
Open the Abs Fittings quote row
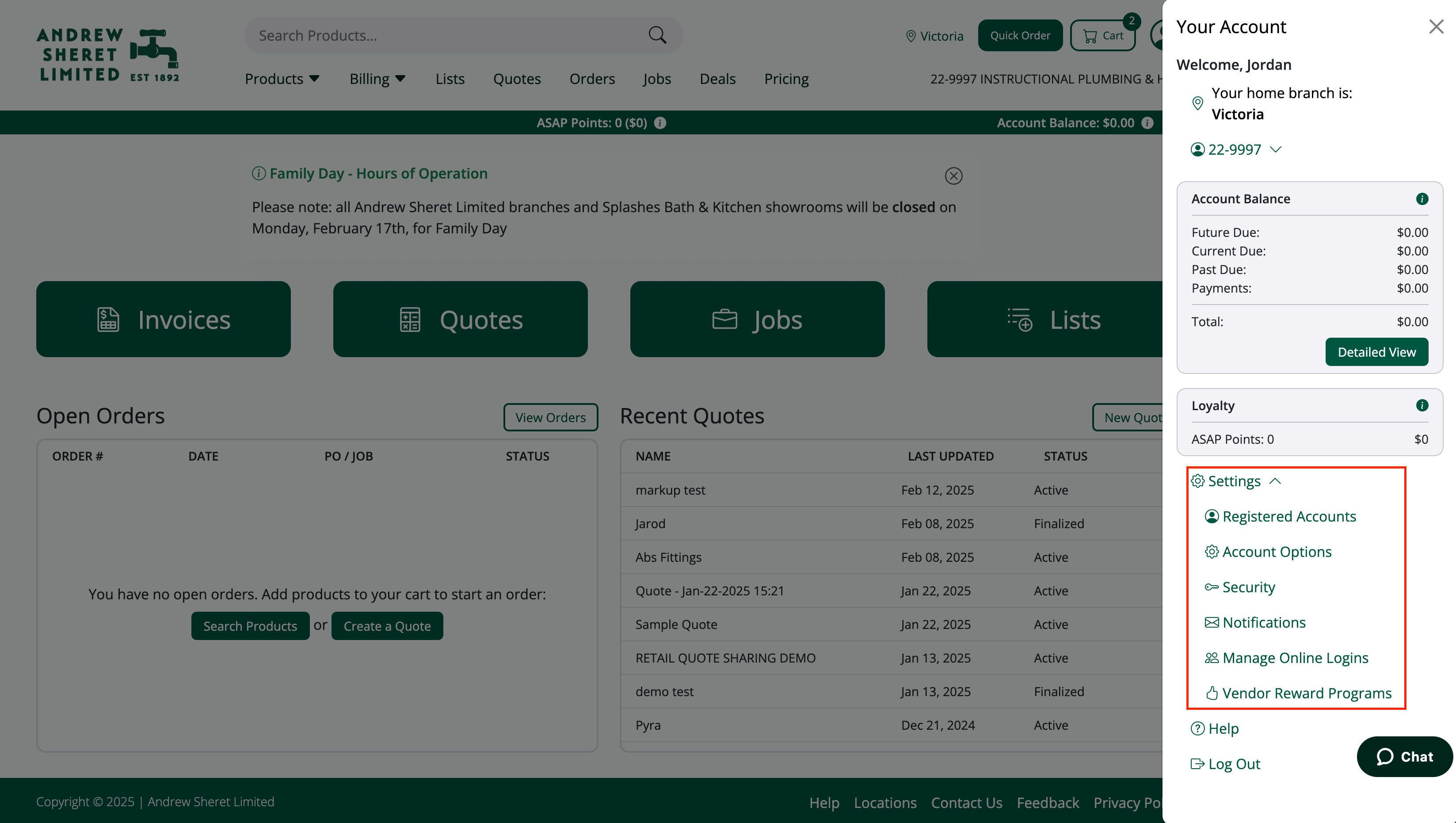892,557
